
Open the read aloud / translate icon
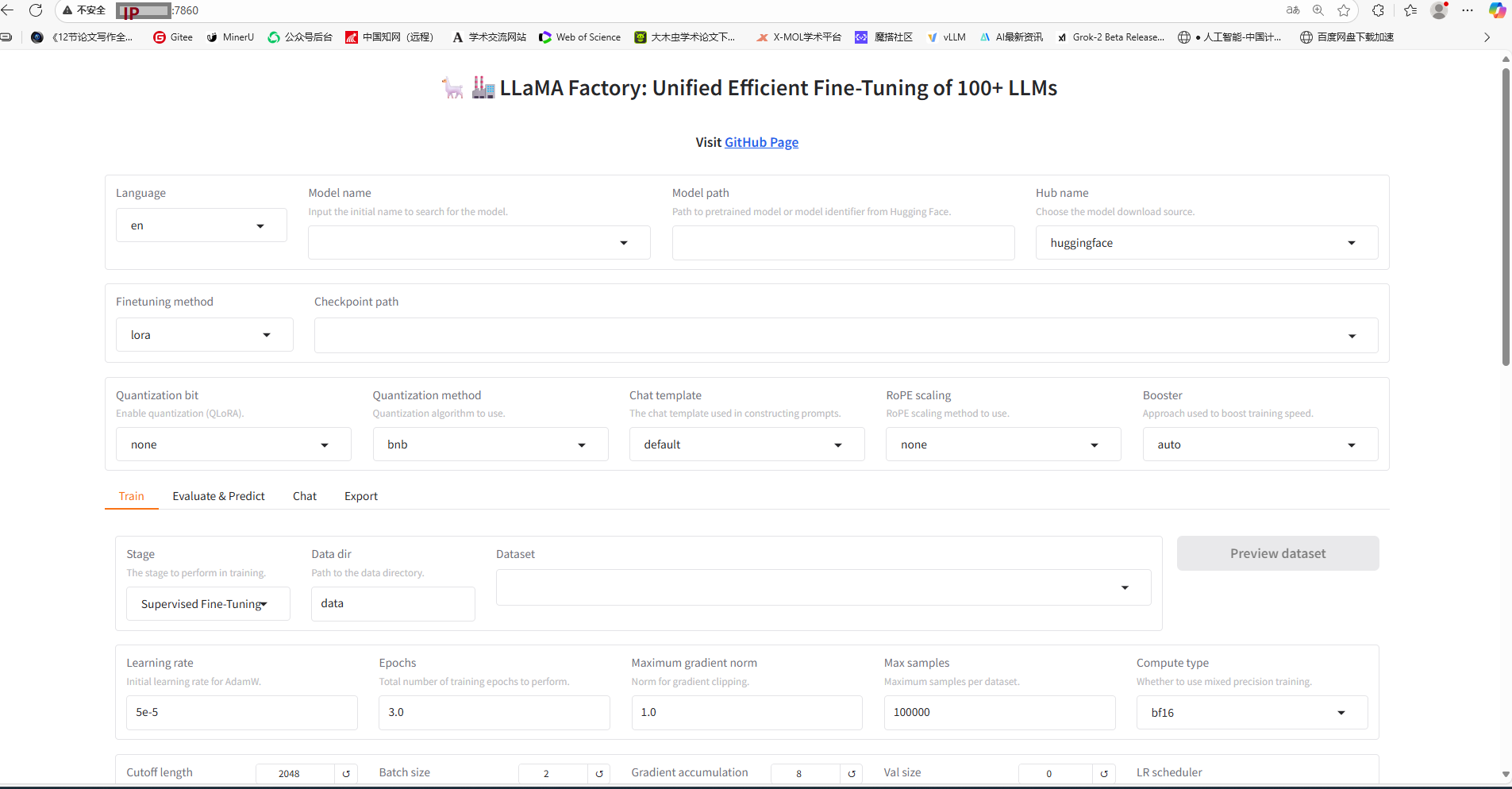[1293, 10]
